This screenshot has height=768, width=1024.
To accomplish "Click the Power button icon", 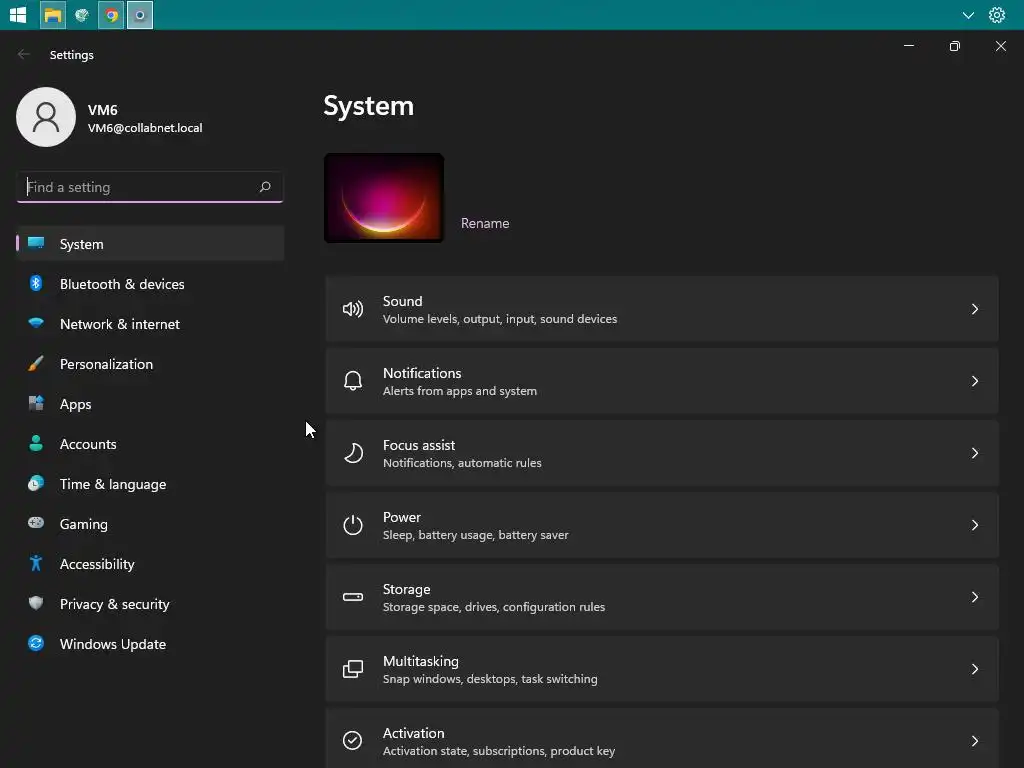I will click(353, 525).
